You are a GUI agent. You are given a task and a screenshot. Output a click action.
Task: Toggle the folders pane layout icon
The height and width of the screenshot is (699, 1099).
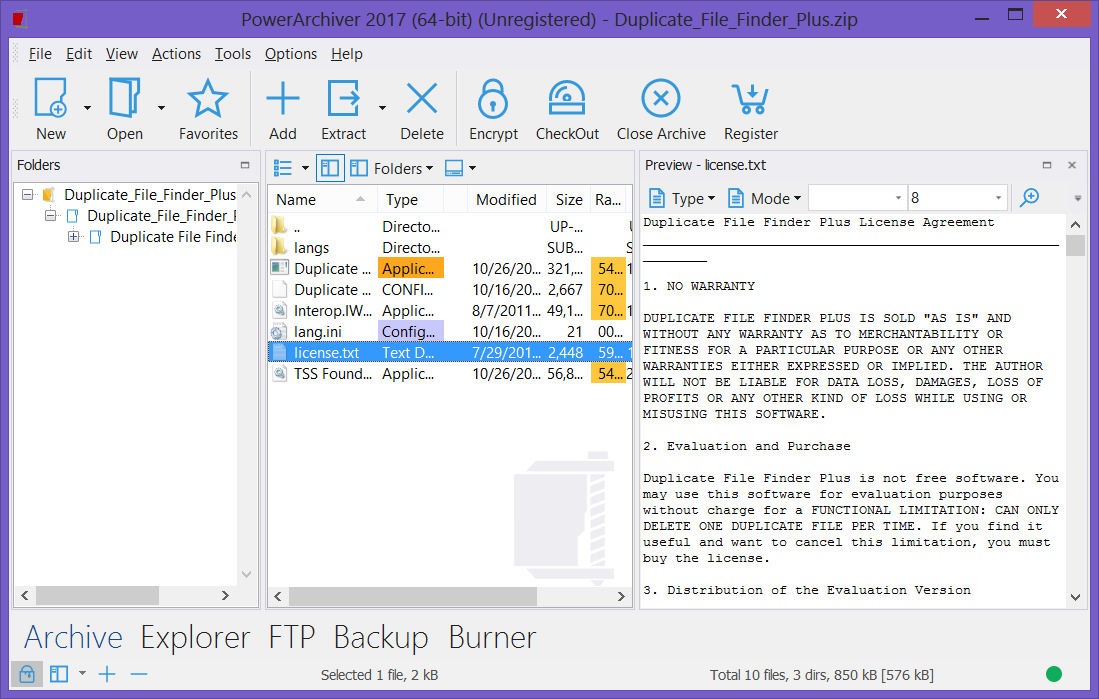[x=330, y=168]
